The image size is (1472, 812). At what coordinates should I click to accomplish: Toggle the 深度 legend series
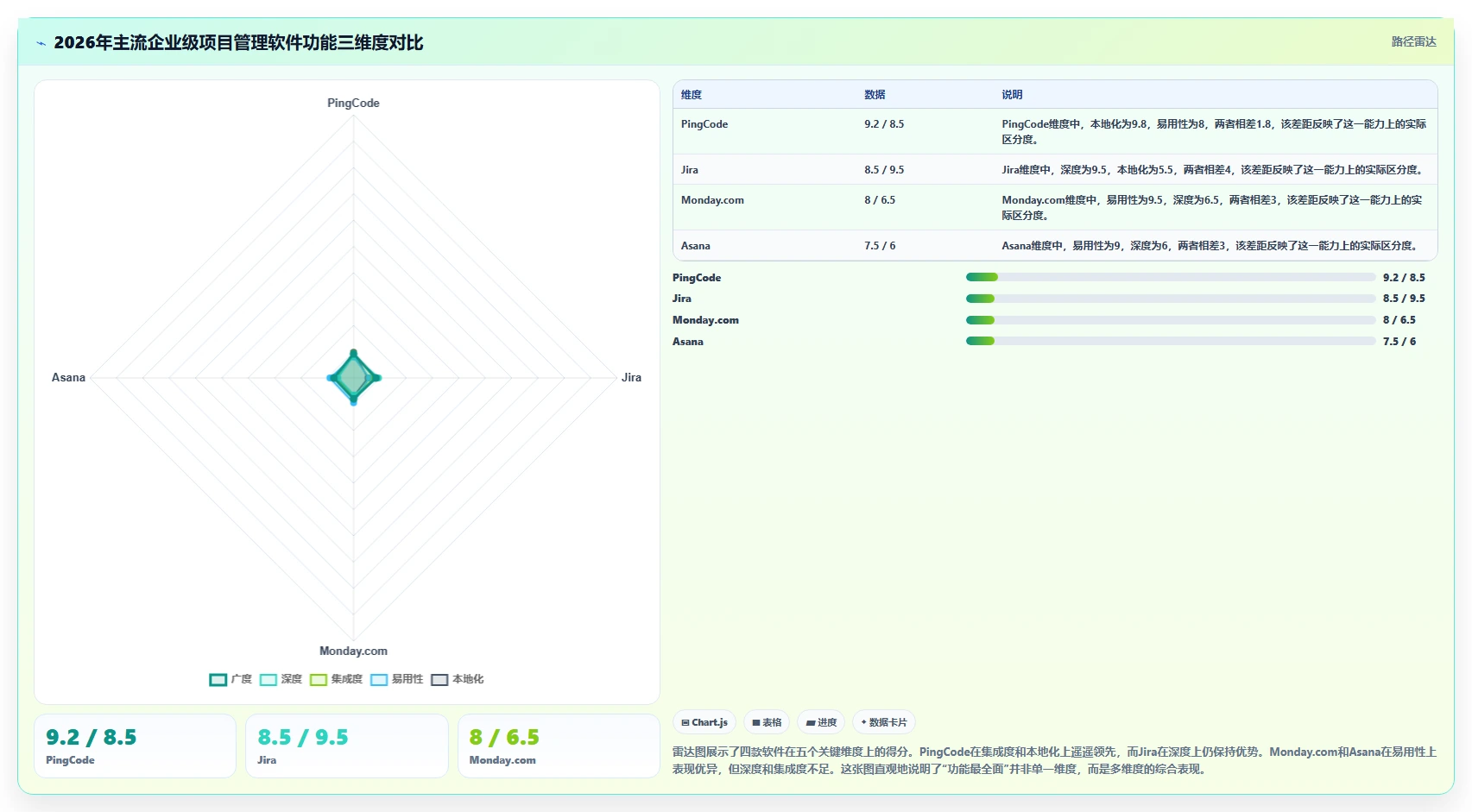pos(281,679)
